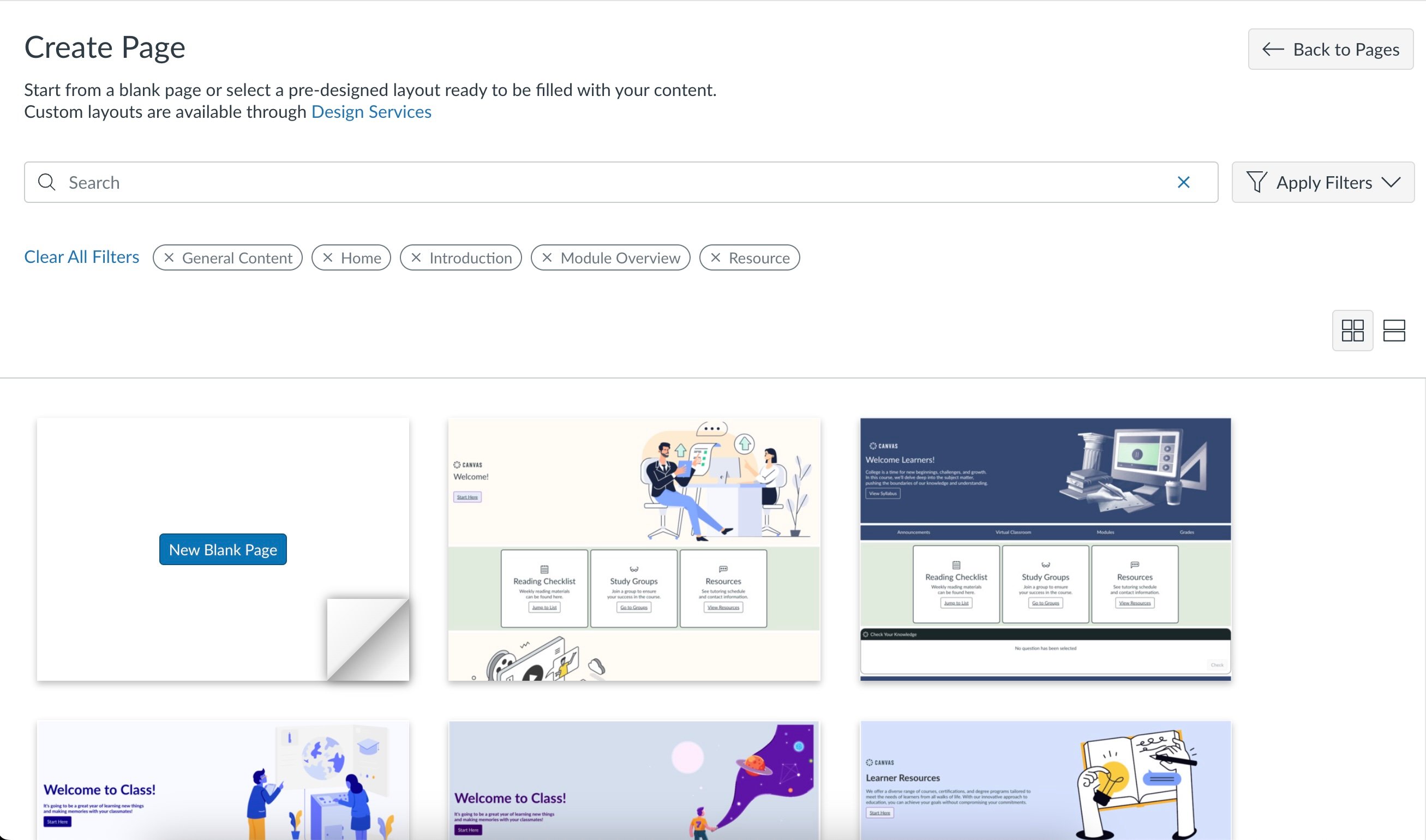
Task: Remove the Module Overview filter tag
Action: pyautogui.click(x=547, y=257)
